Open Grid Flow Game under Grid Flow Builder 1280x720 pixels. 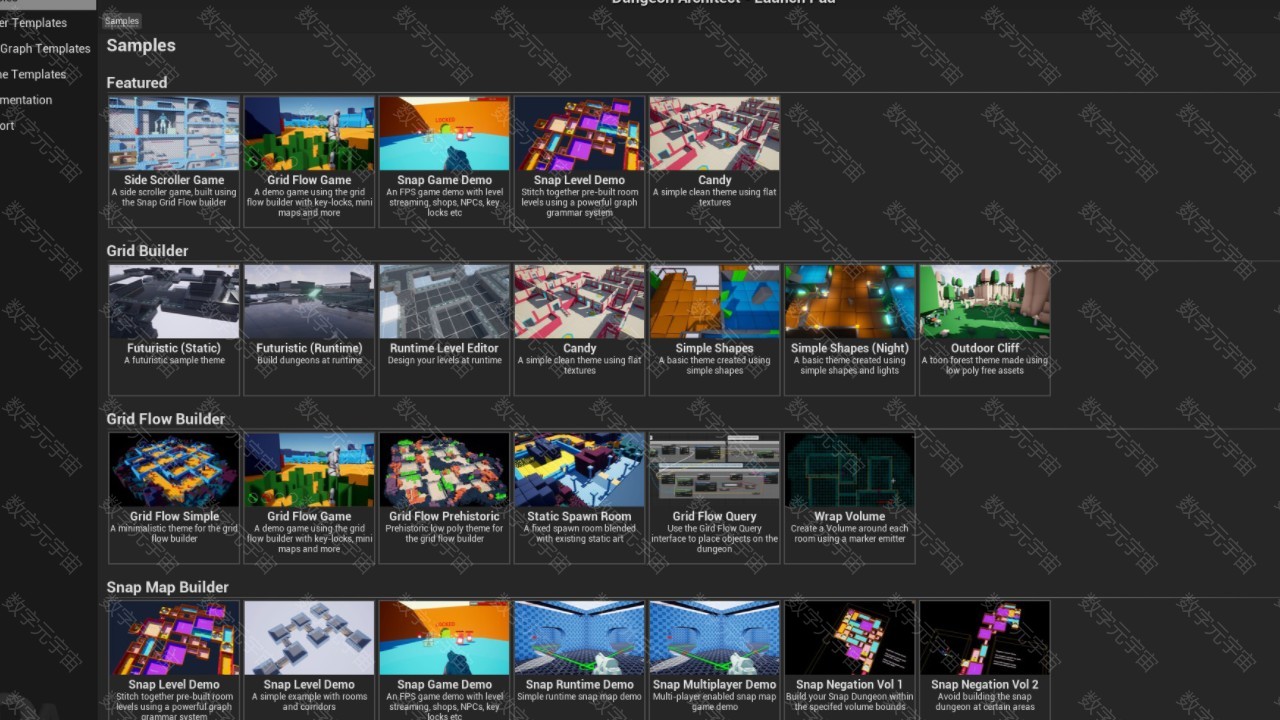point(309,497)
